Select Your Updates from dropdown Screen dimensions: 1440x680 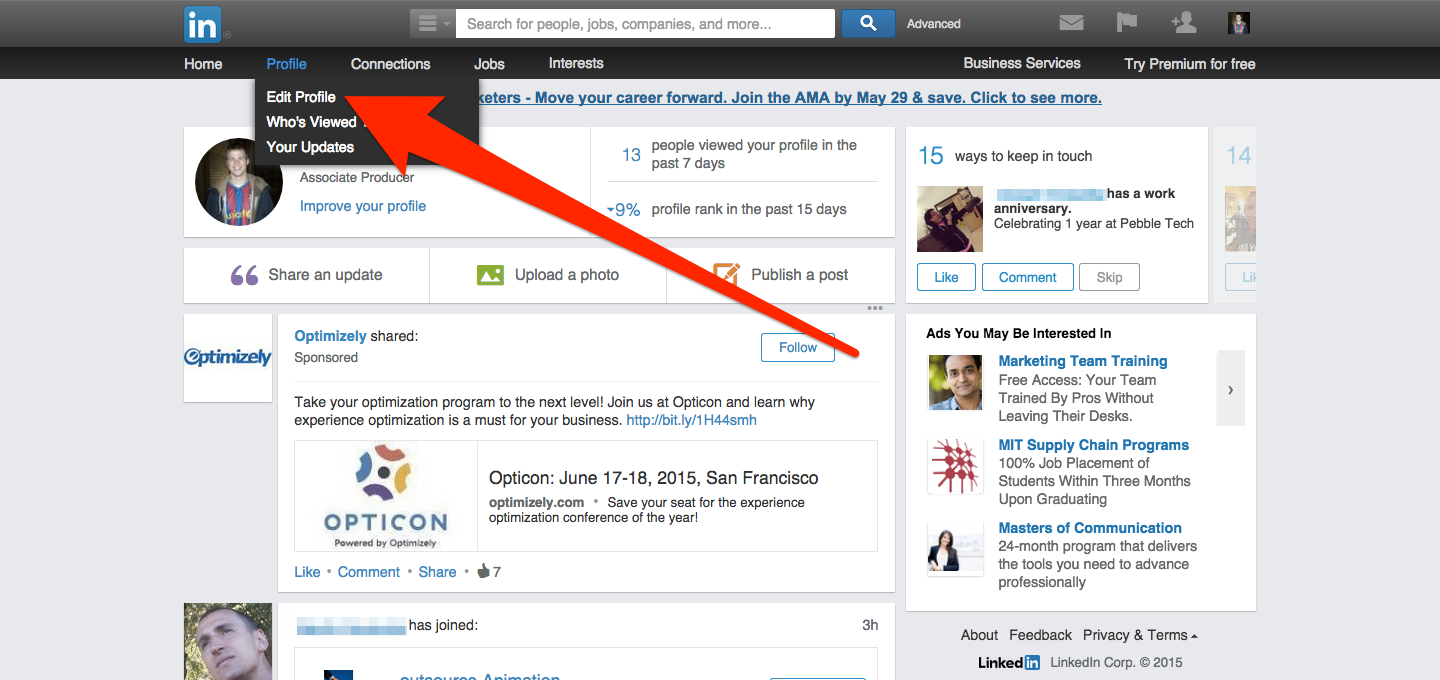pyautogui.click(x=310, y=147)
